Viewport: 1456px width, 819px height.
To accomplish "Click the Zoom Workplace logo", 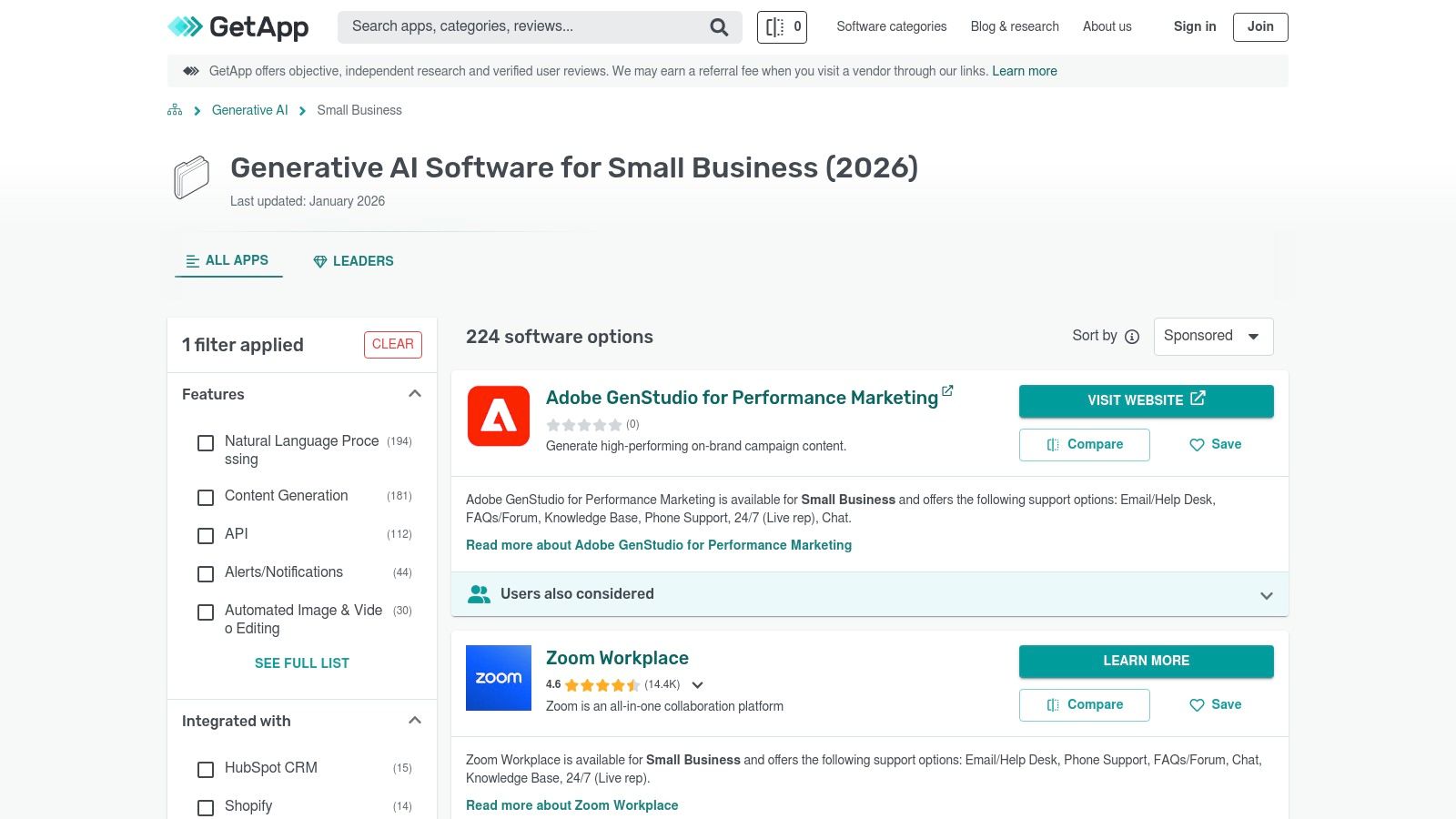I will 499,678.
